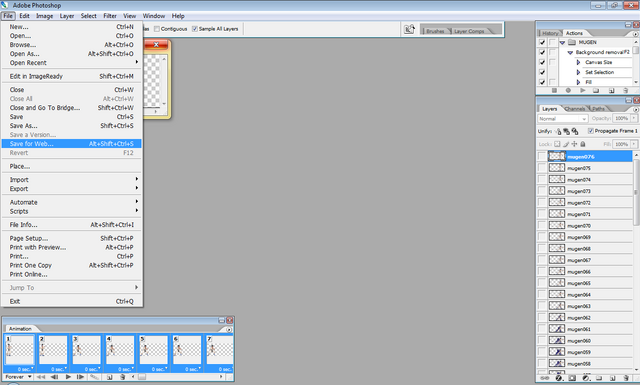The width and height of the screenshot is (640, 385).
Task: Toggle the MUGEN action set checkmark
Action: pos(542,42)
